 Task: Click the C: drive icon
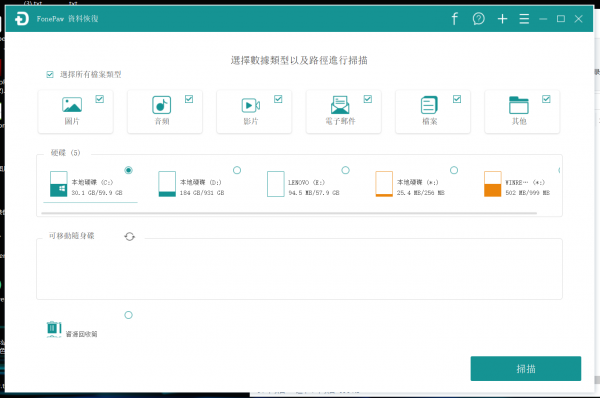pyautogui.click(x=59, y=184)
